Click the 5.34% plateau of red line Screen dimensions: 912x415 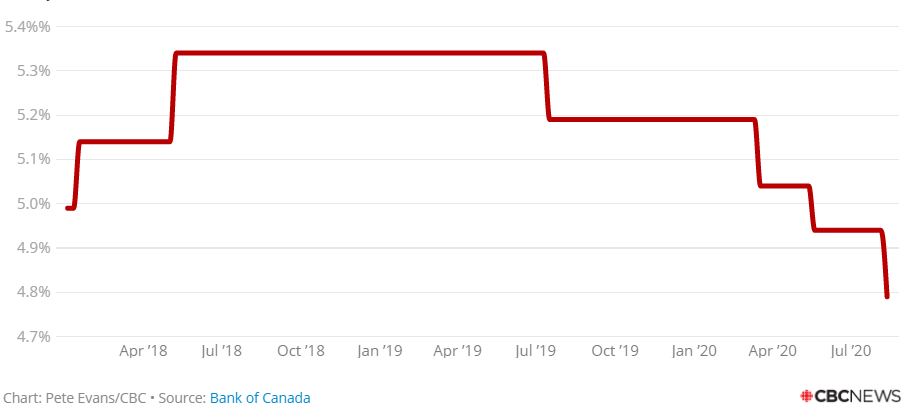click(x=359, y=53)
